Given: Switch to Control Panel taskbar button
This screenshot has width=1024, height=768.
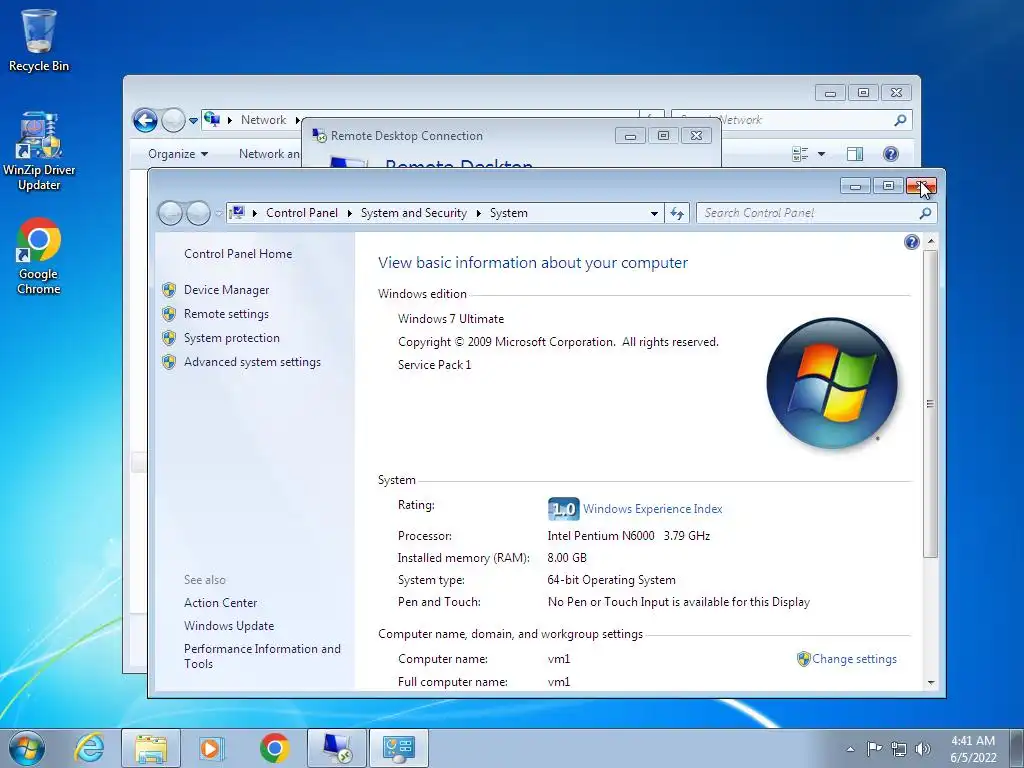Looking at the screenshot, I should (399, 748).
